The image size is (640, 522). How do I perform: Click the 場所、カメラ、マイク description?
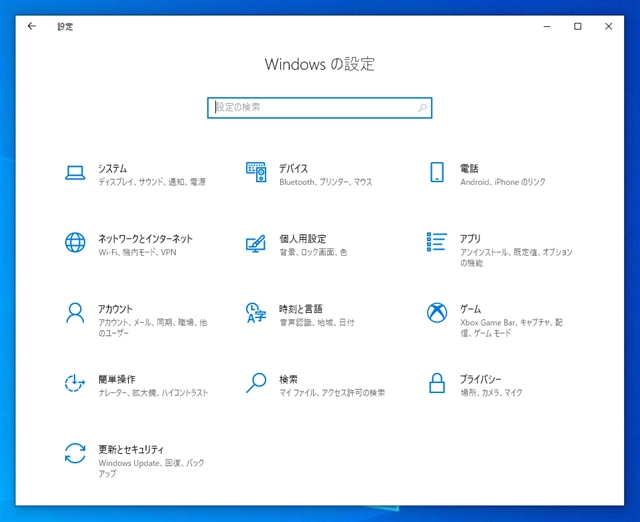click(491, 393)
